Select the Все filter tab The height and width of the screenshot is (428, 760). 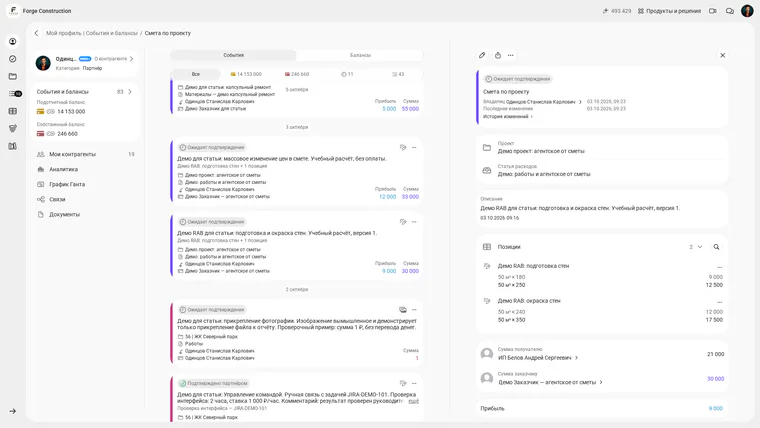(x=195, y=74)
